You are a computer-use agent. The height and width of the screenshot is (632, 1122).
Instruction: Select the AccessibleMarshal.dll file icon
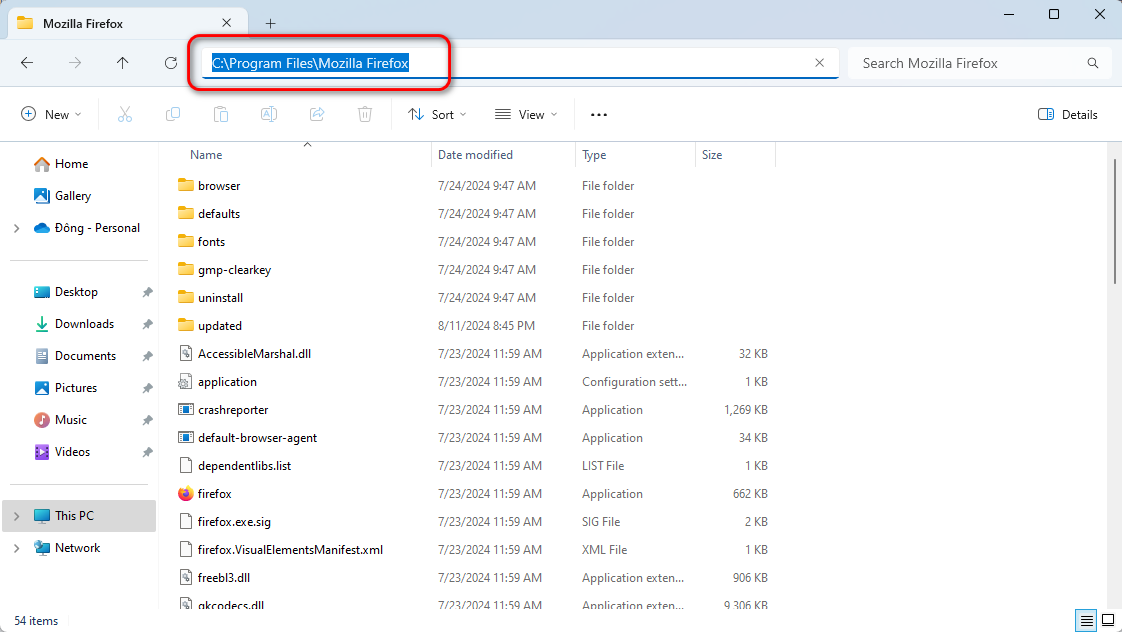pos(186,354)
